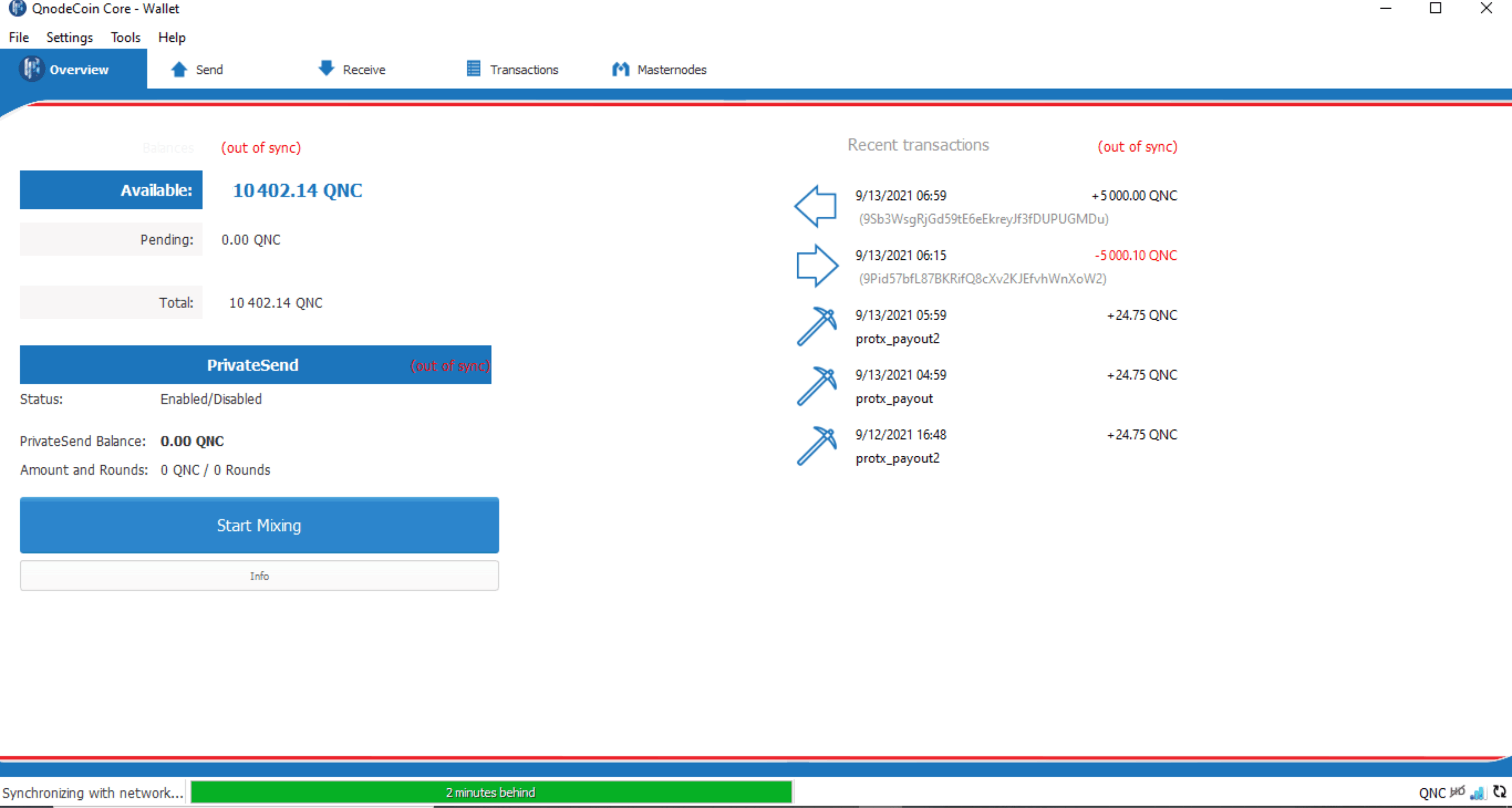This screenshot has height=808, width=1512.
Task: Click the green sync progress bar
Action: 491,792
